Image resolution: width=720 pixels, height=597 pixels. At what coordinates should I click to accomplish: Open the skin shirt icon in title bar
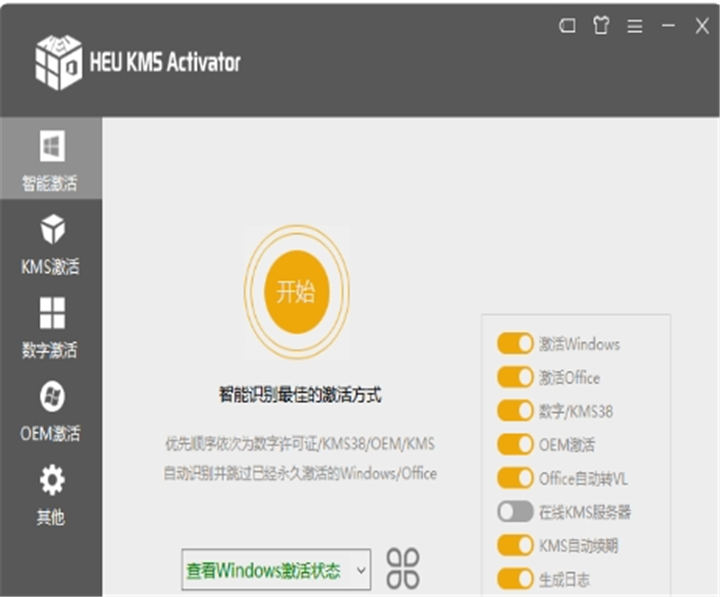[x=601, y=25]
